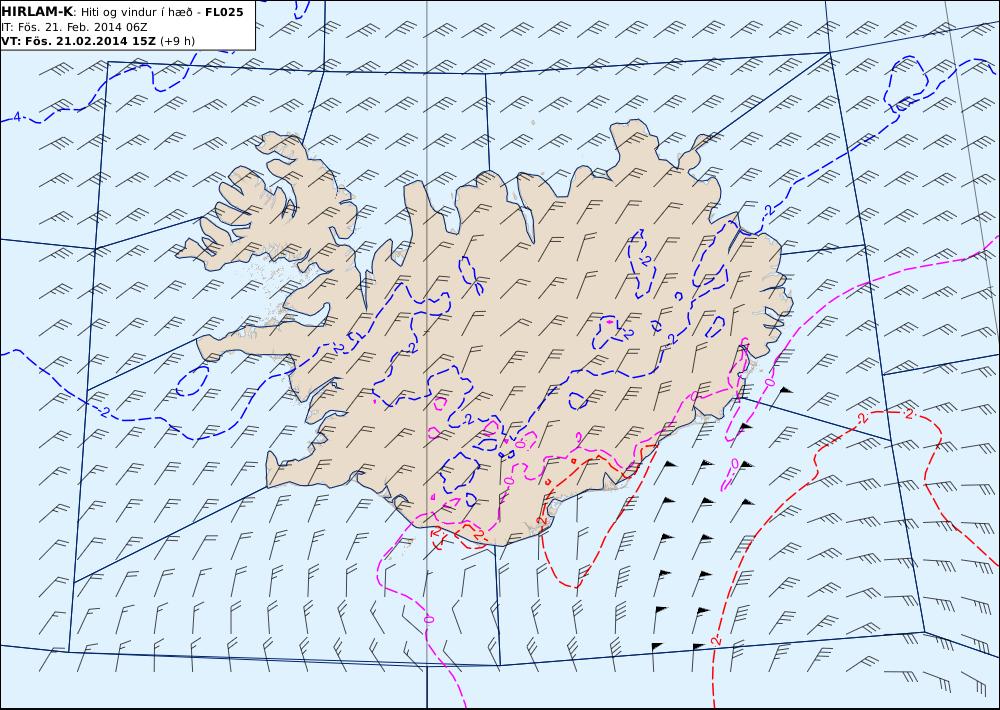This screenshot has width=1000, height=710.
Task: Click the "FL025" flight level label
Action: 224,12
